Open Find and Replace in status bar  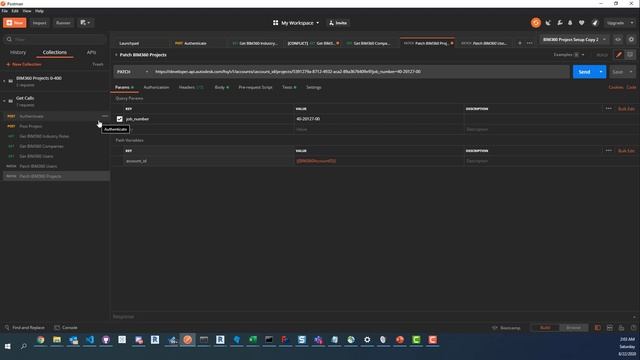(x=24, y=327)
